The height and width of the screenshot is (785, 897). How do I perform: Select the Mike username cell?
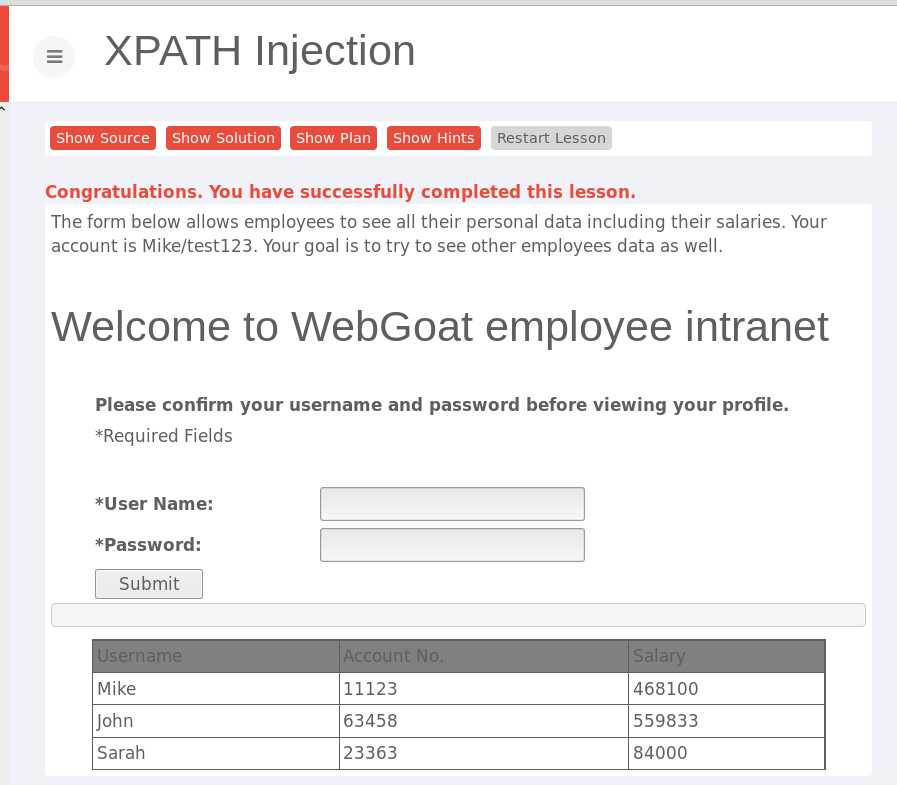click(x=117, y=689)
